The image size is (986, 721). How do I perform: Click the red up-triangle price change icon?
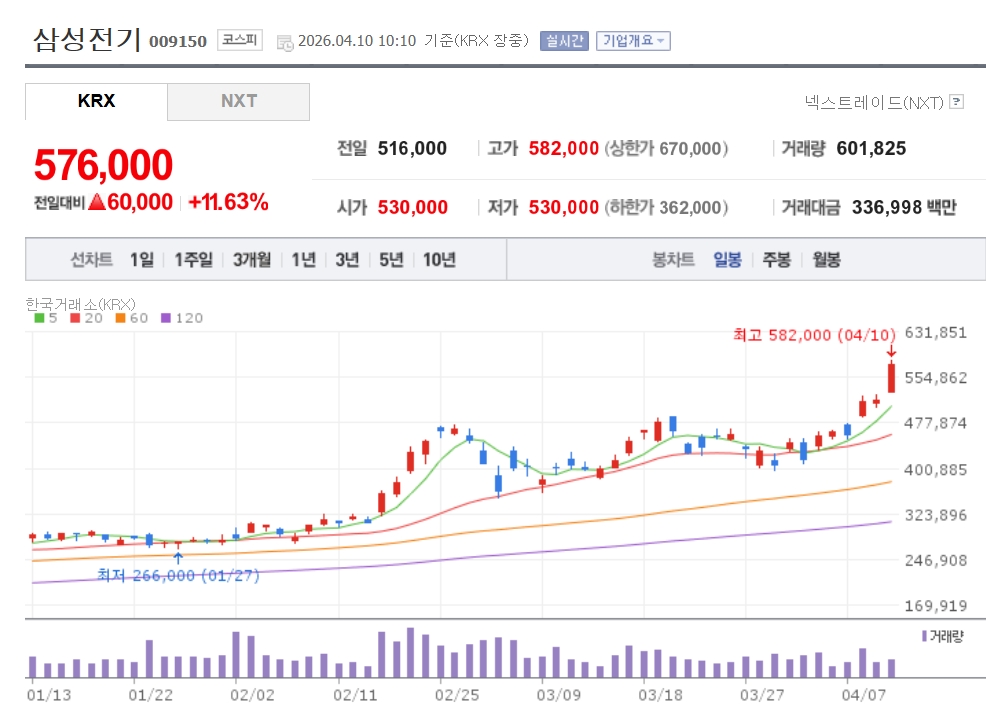click(x=97, y=202)
